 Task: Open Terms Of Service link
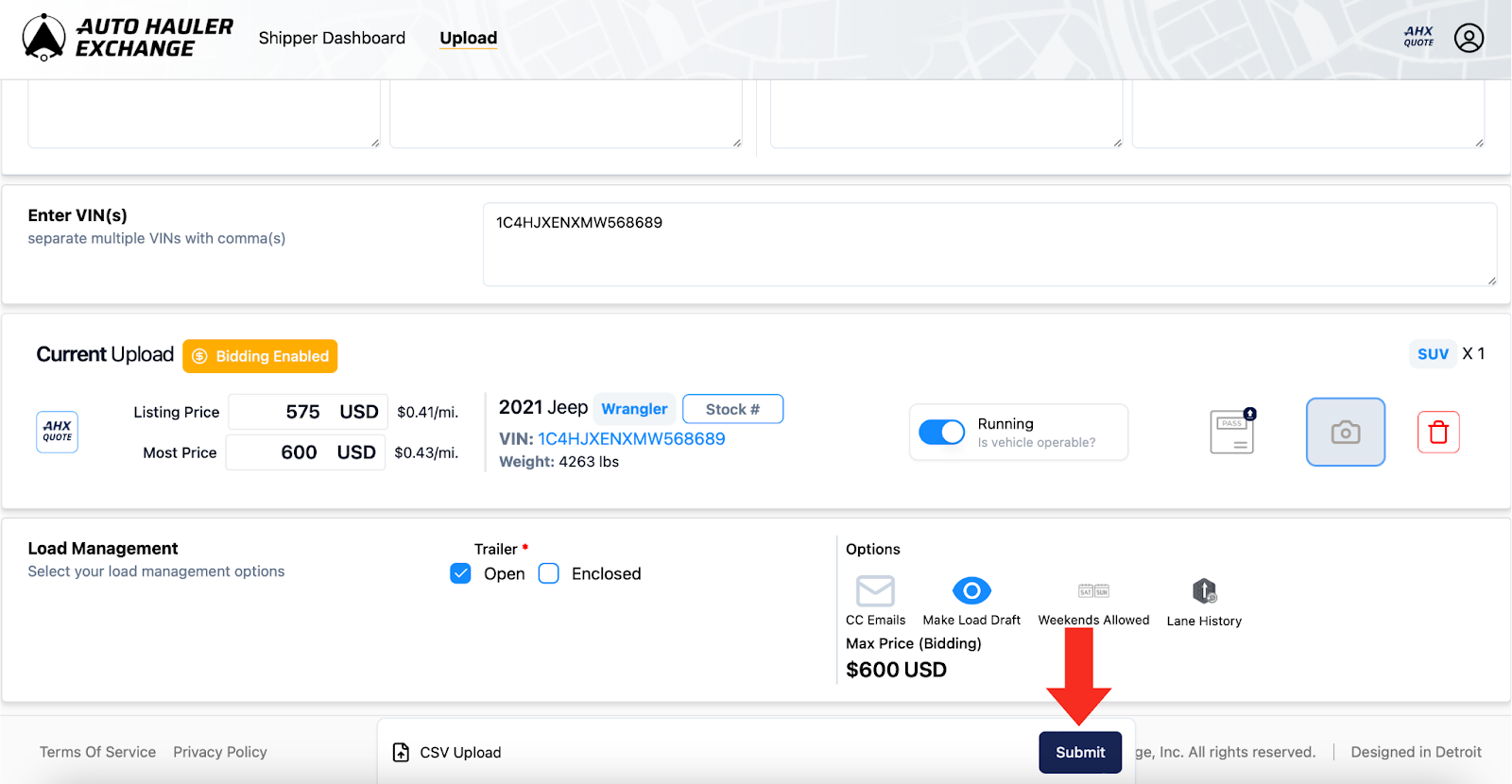97,752
